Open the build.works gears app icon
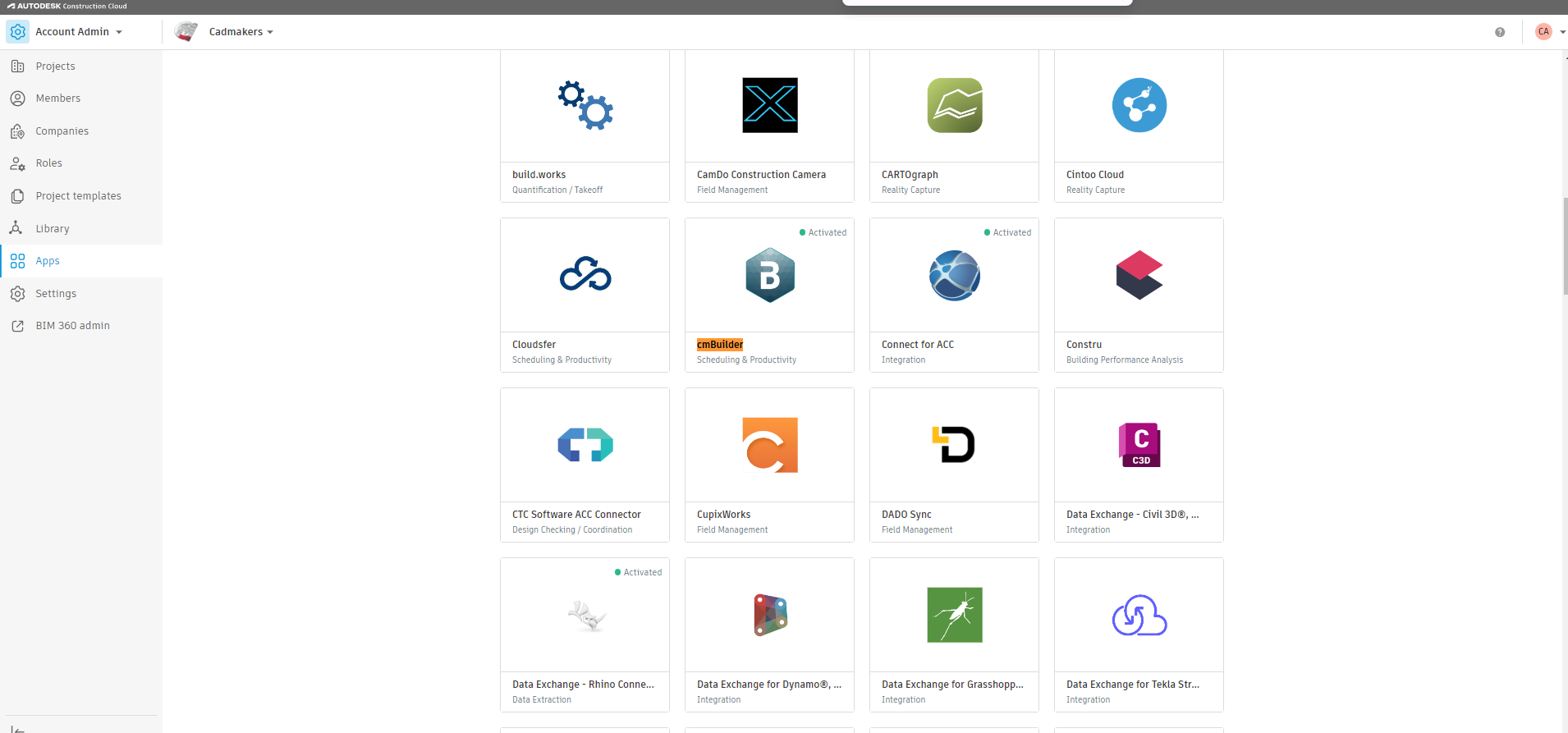 click(585, 105)
